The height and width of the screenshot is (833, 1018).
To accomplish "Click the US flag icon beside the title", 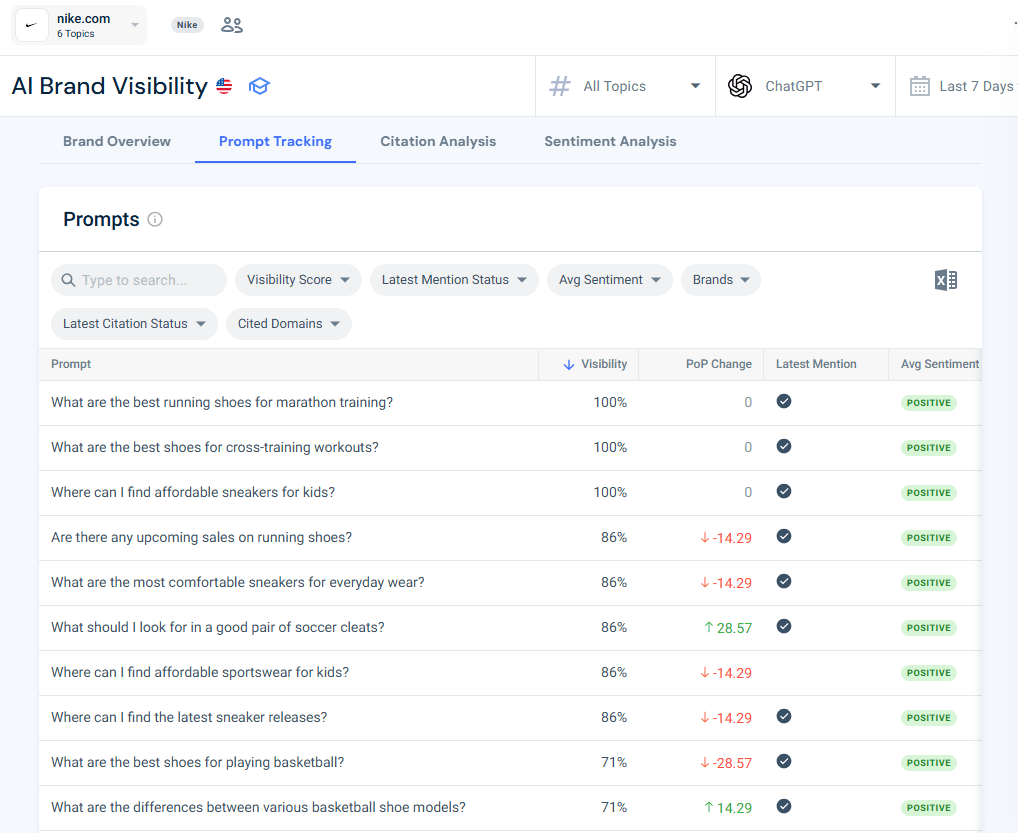I will tap(224, 86).
